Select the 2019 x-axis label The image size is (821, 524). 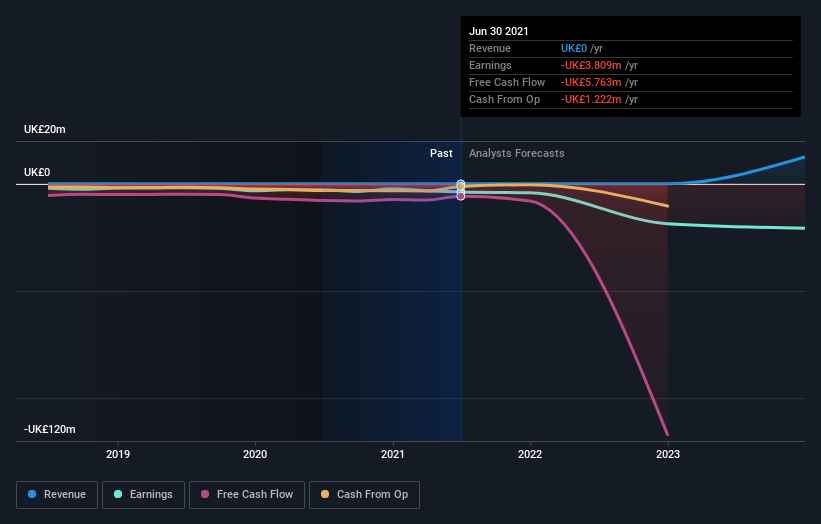pos(118,454)
